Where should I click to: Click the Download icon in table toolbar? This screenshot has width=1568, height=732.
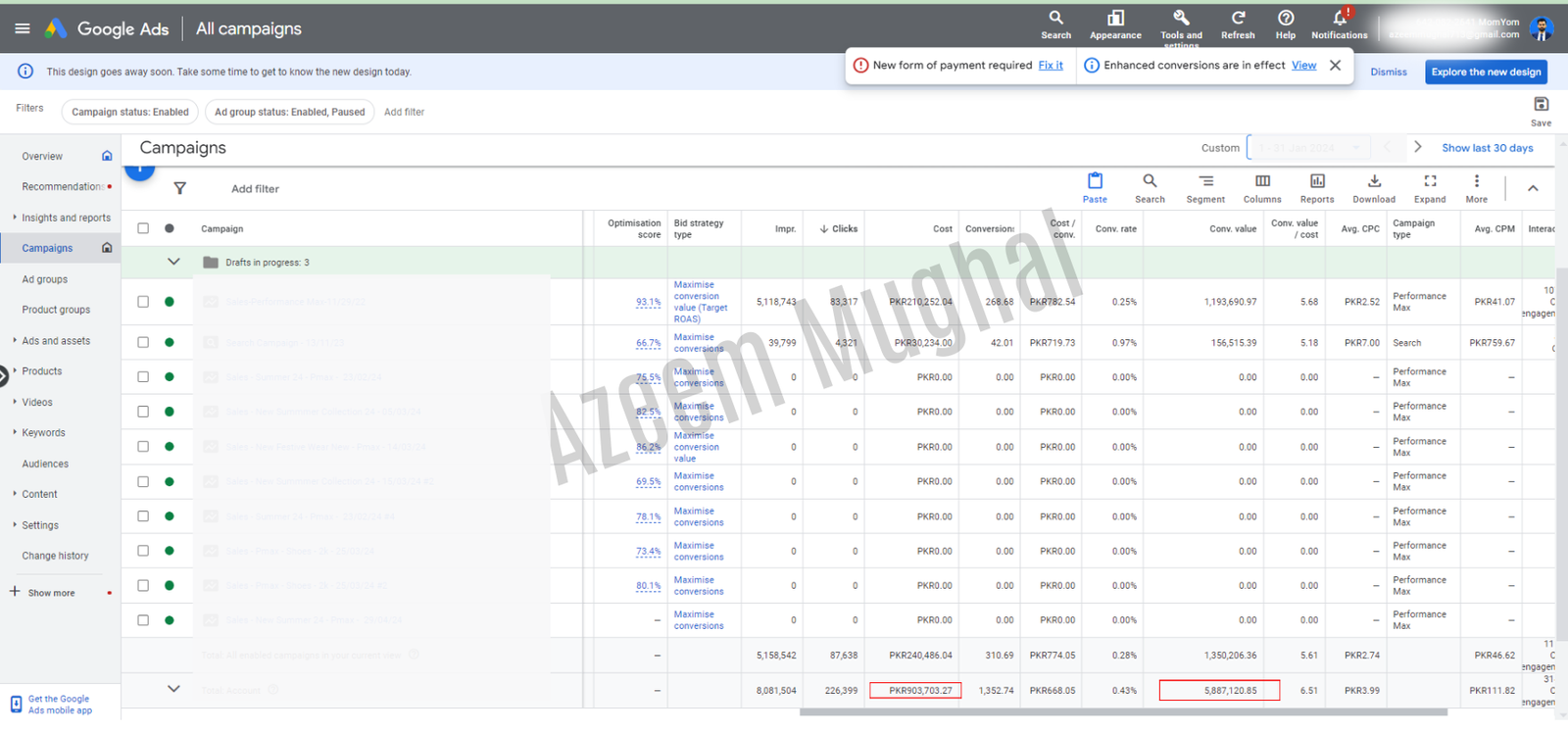(1374, 181)
